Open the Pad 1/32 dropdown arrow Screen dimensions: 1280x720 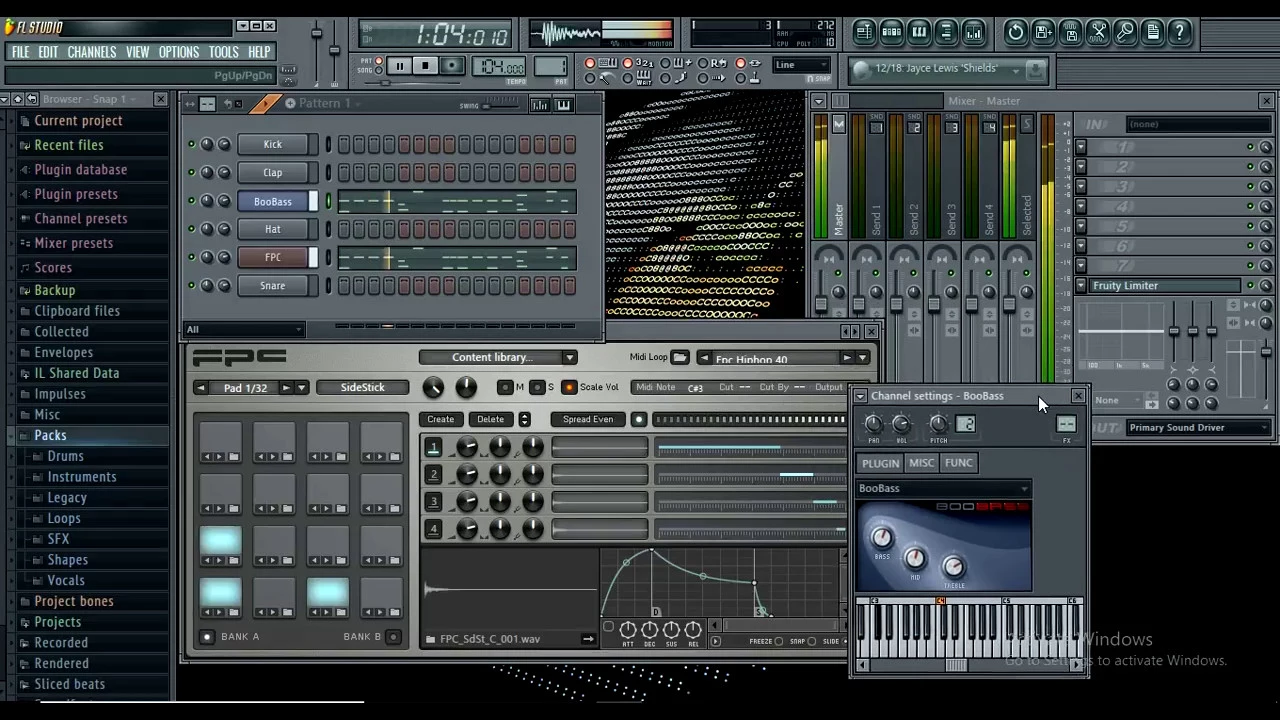(301, 388)
